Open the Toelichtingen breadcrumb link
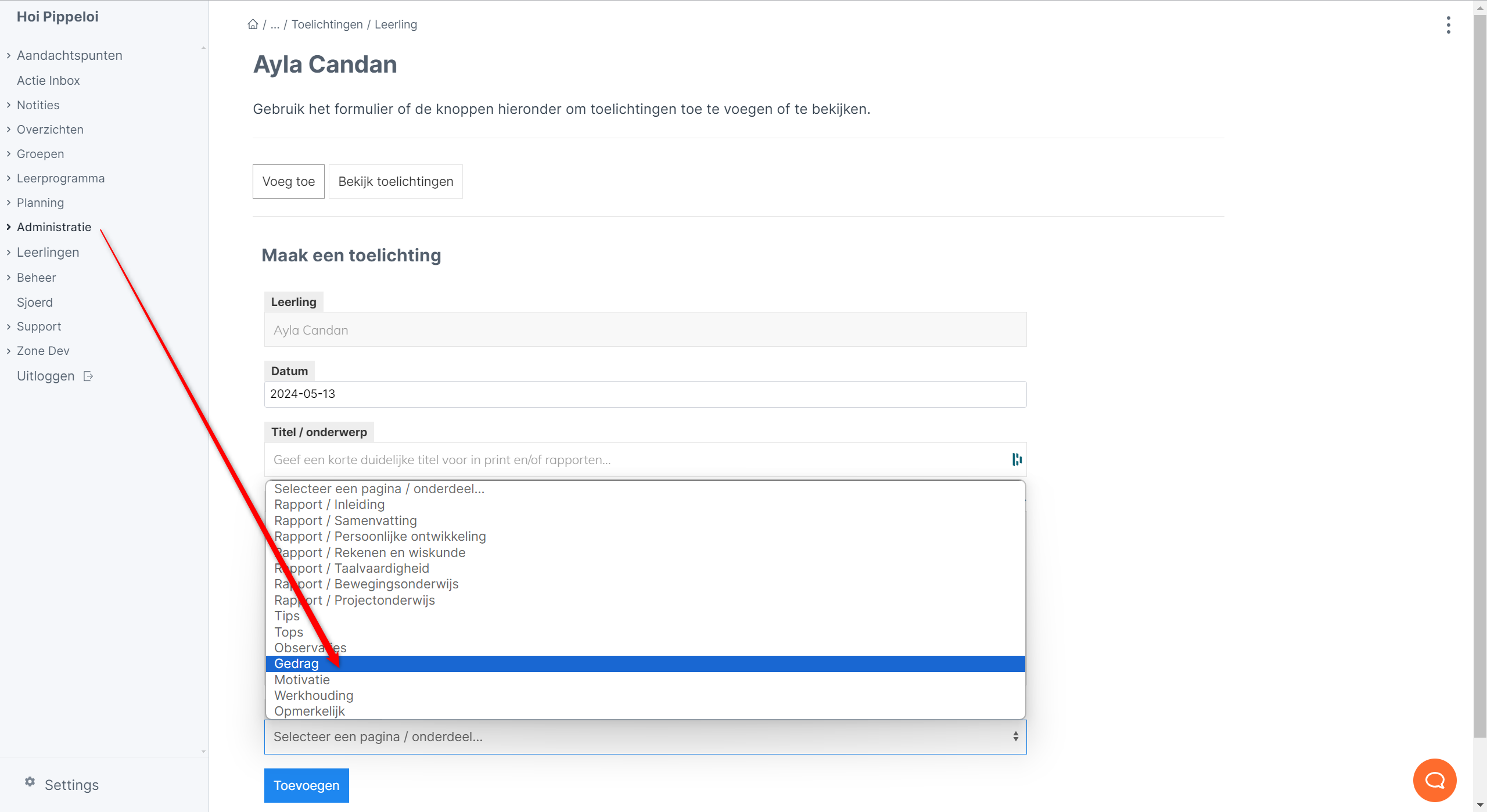This screenshot has width=1487, height=812. coord(327,24)
